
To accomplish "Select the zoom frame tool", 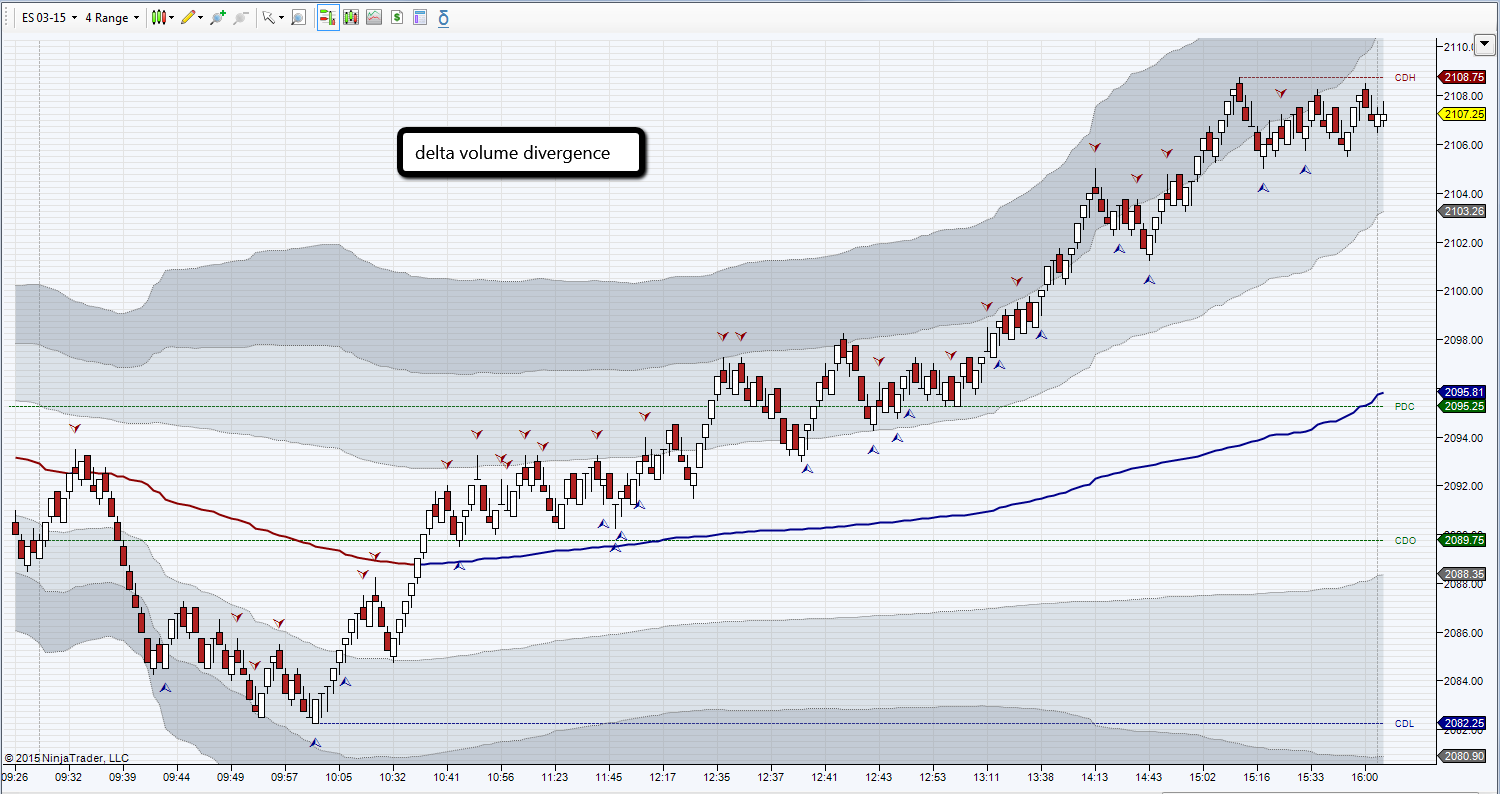I will pos(298,18).
